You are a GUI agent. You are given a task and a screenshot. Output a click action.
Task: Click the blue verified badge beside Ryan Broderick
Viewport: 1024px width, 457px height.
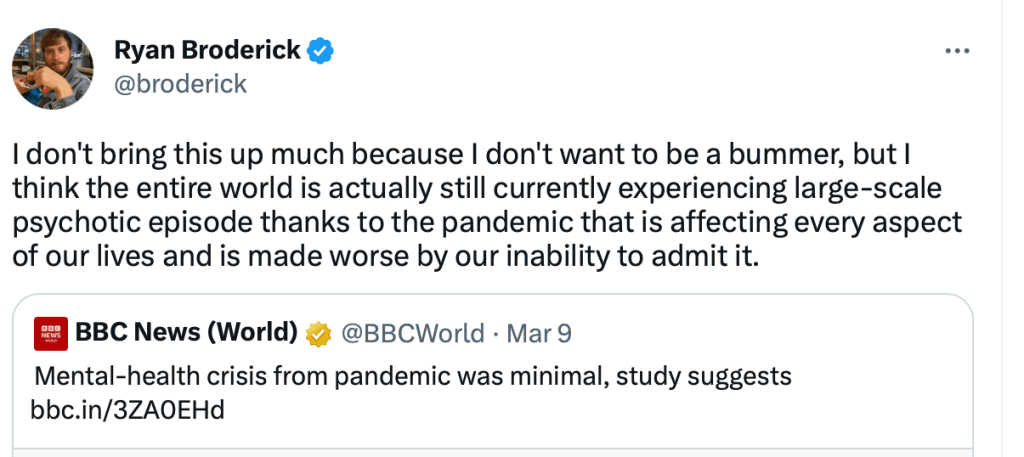pyautogui.click(x=320, y=50)
